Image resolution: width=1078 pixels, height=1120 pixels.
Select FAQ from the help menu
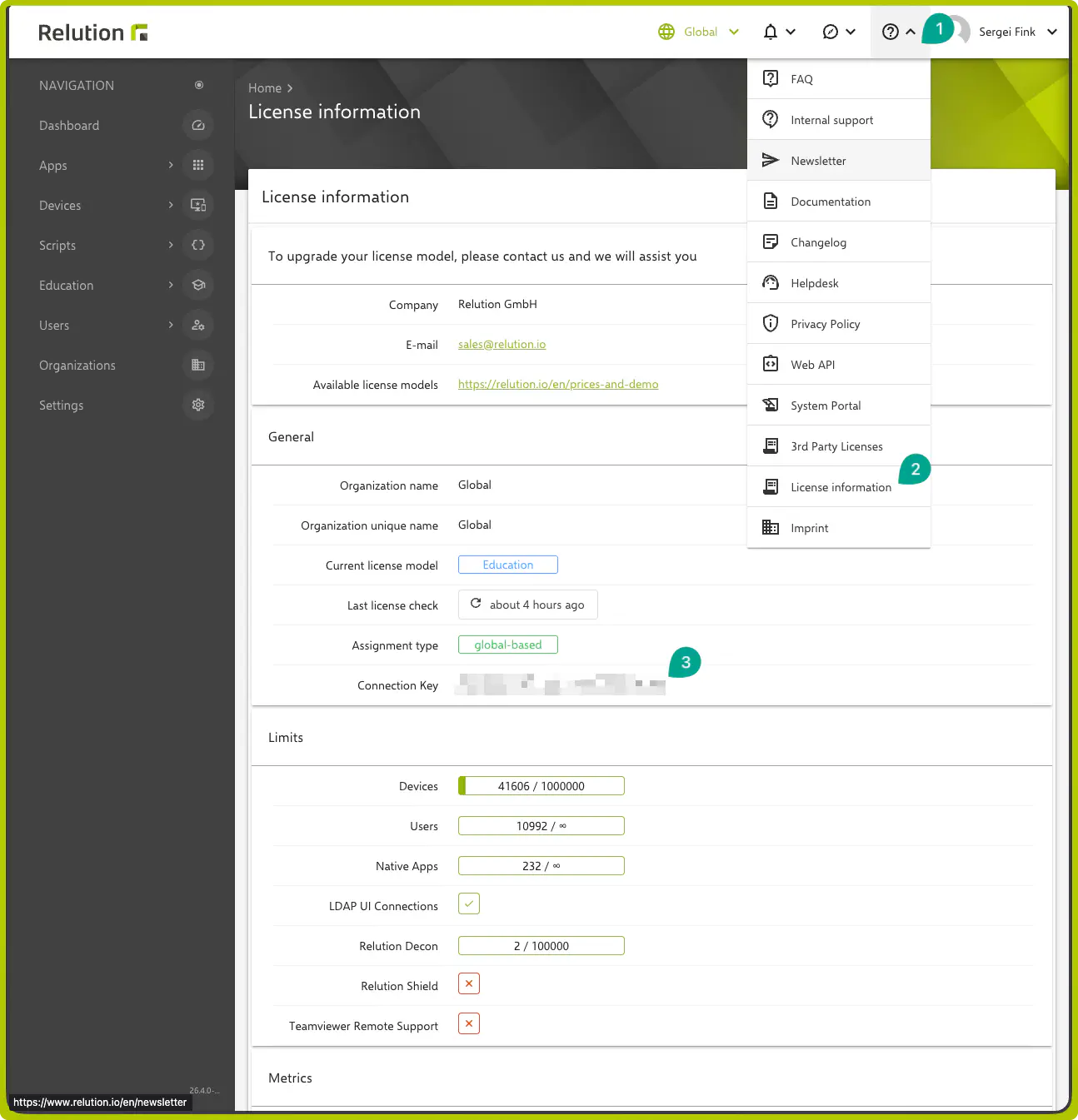point(839,79)
